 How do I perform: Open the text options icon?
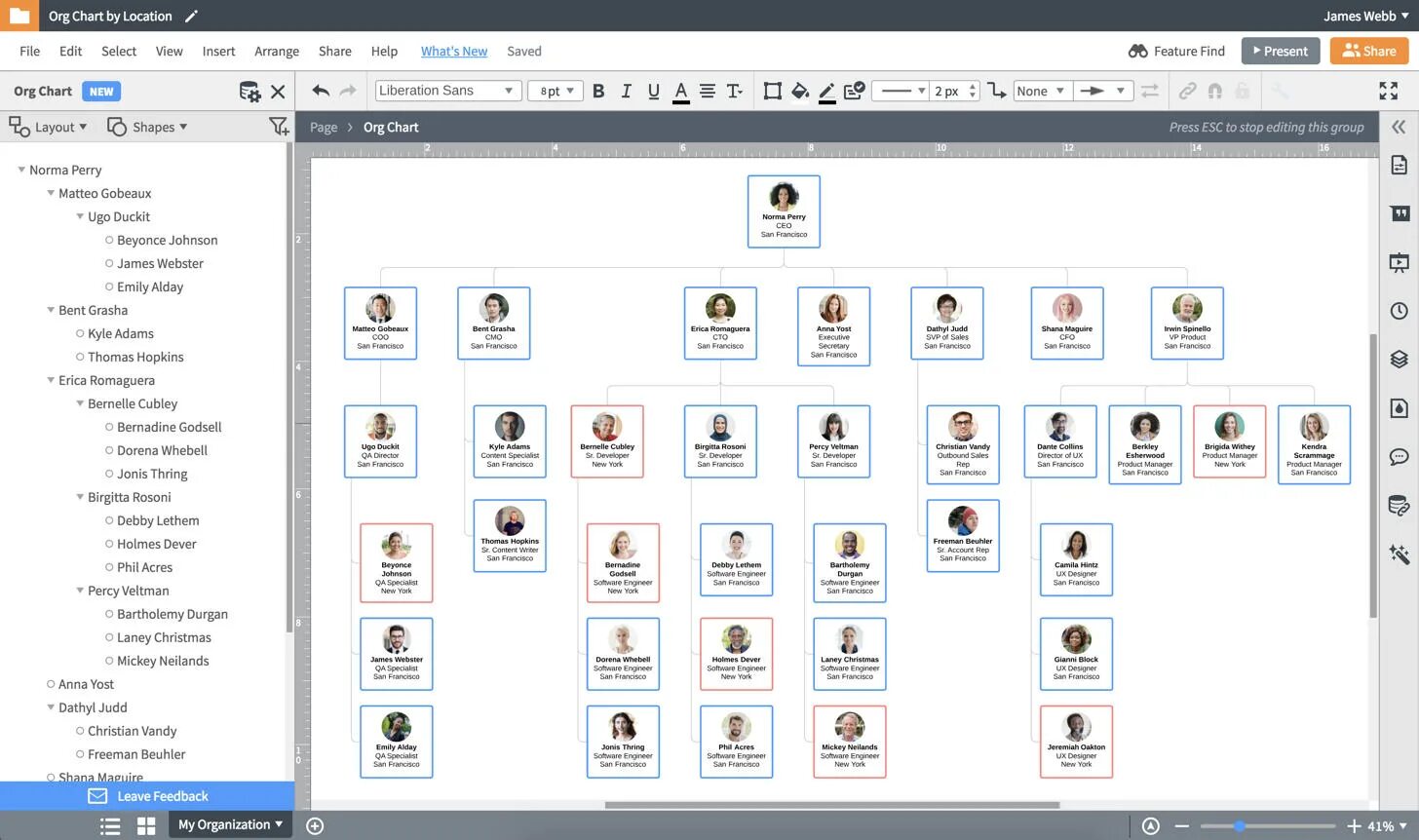(735, 91)
